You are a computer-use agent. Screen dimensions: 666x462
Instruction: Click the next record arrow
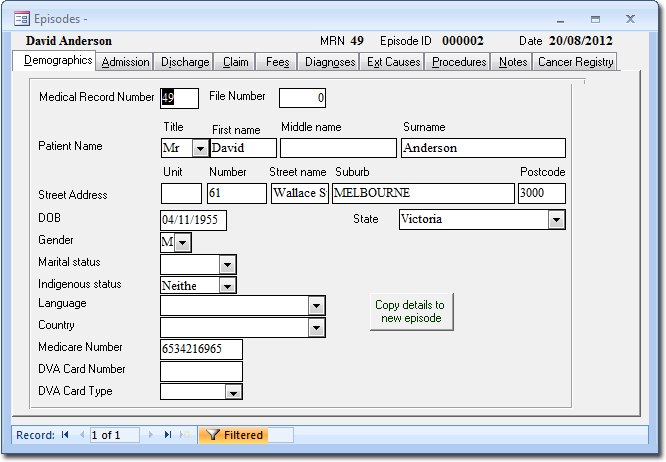[x=152, y=435]
